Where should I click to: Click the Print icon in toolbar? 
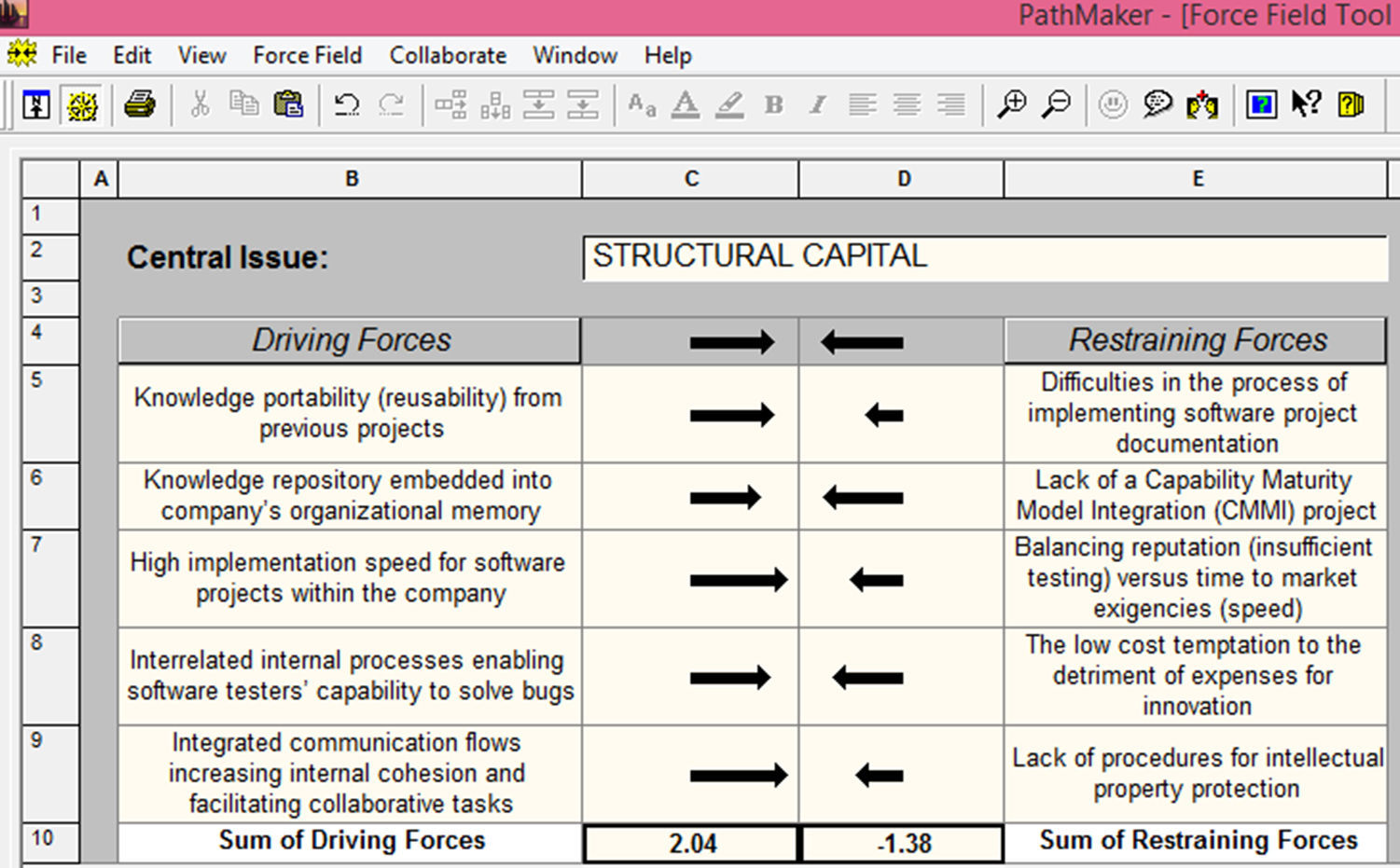pos(140,104)
